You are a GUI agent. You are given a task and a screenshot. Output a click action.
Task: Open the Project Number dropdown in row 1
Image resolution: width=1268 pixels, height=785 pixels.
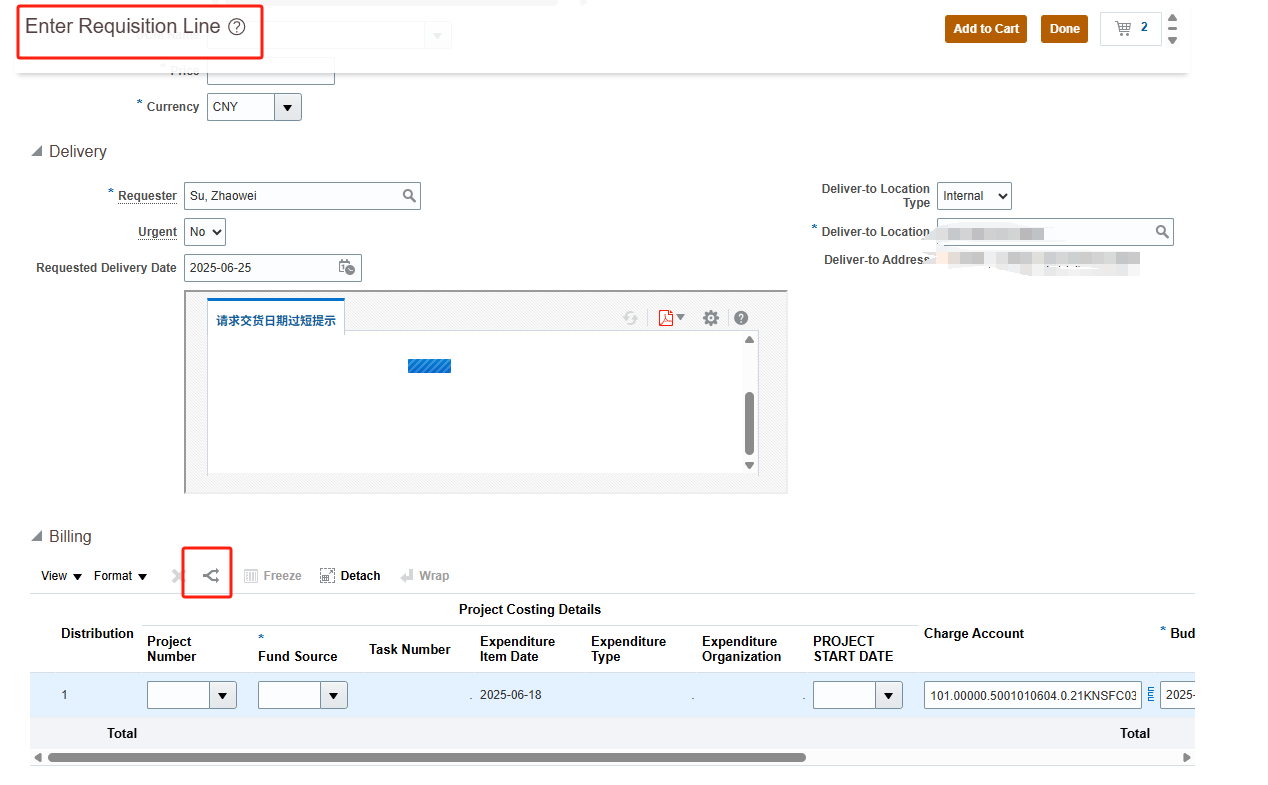(x=222, y=694)
